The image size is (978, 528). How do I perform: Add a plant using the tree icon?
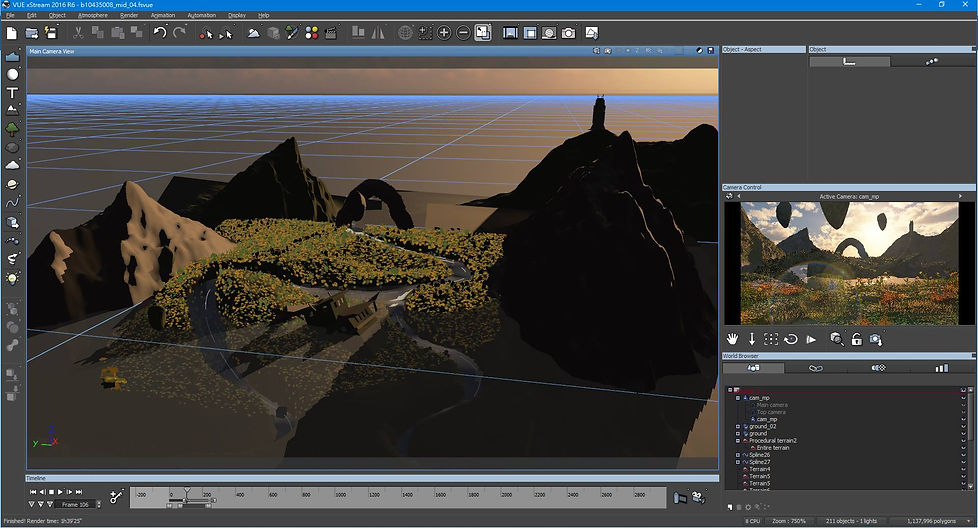(x=12, y=129)
